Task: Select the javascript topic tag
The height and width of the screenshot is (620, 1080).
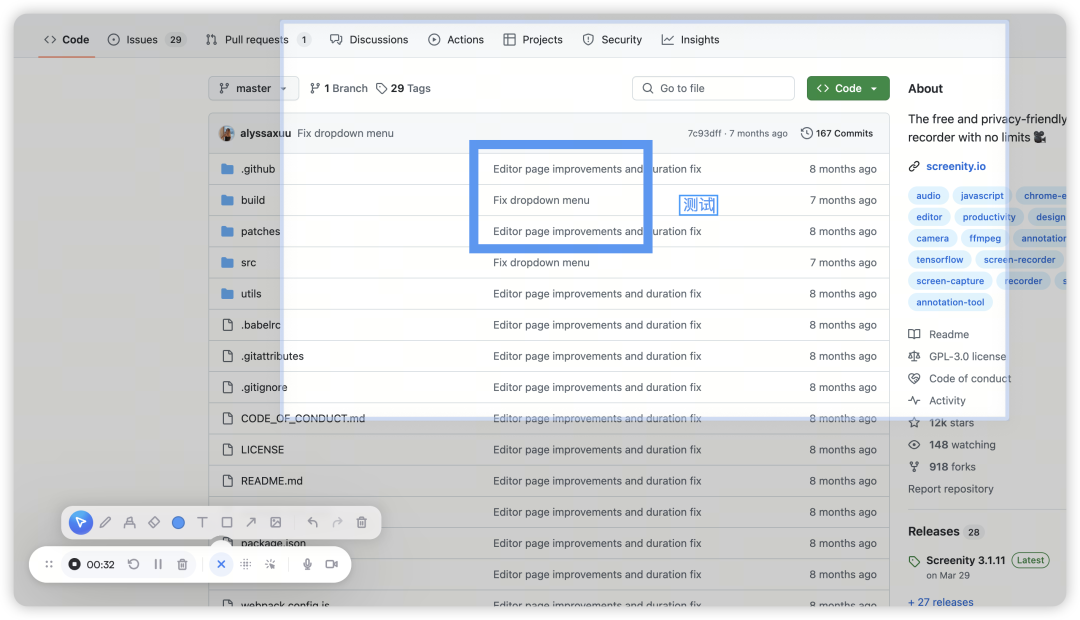Action: point(982,196)
